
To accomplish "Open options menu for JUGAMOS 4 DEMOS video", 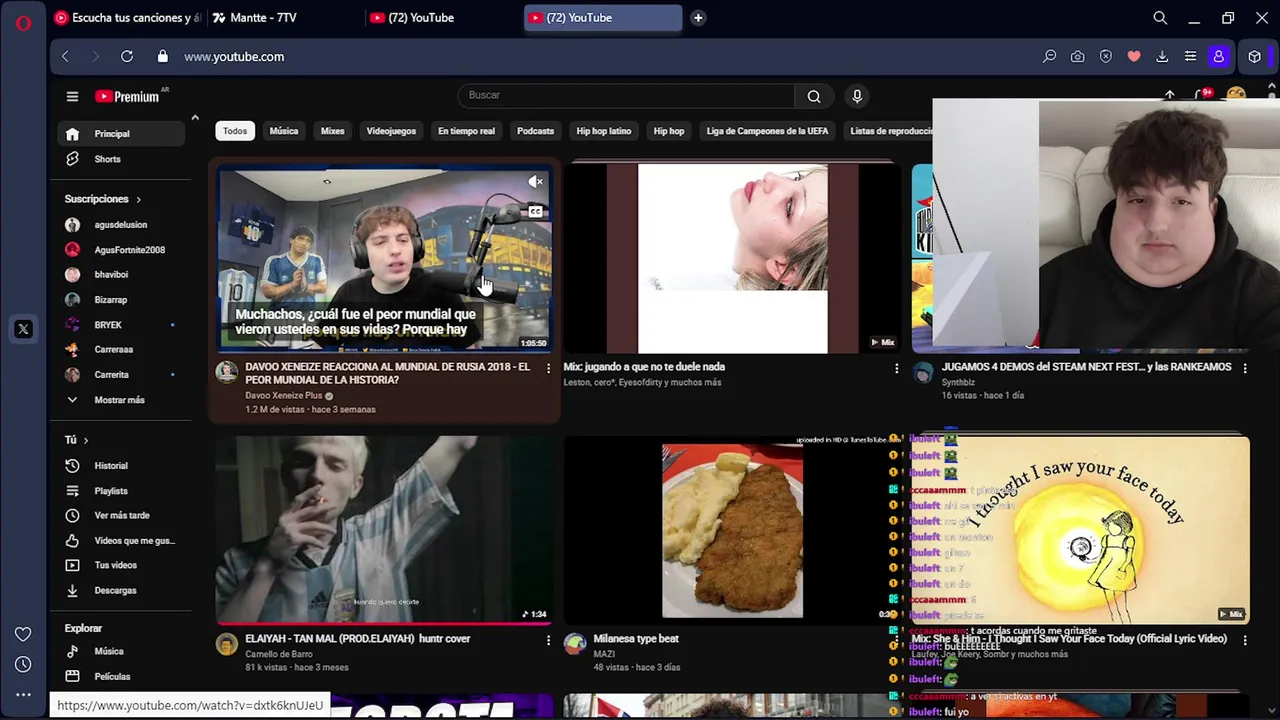I will [1245, 368].
